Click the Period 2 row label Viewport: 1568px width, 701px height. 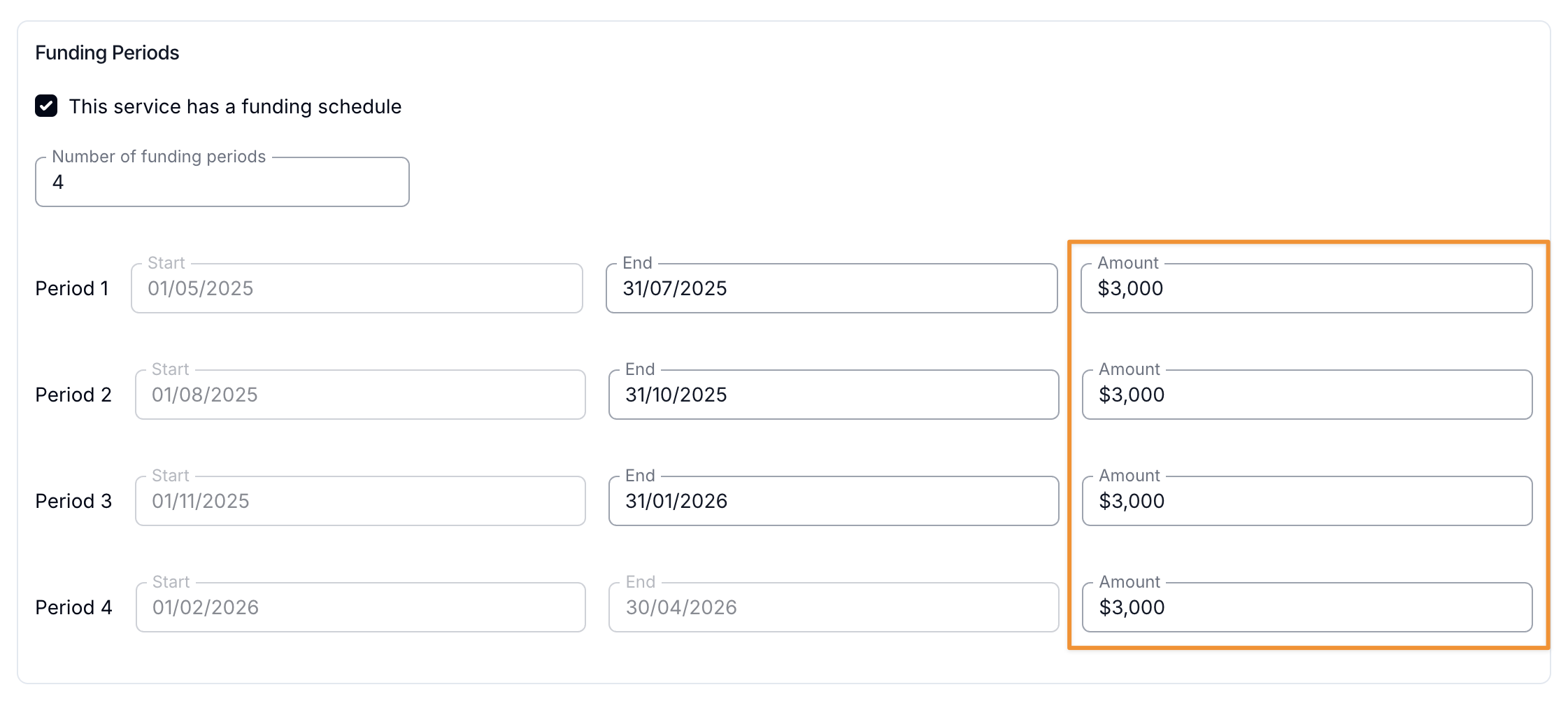(x=73, y=395)
